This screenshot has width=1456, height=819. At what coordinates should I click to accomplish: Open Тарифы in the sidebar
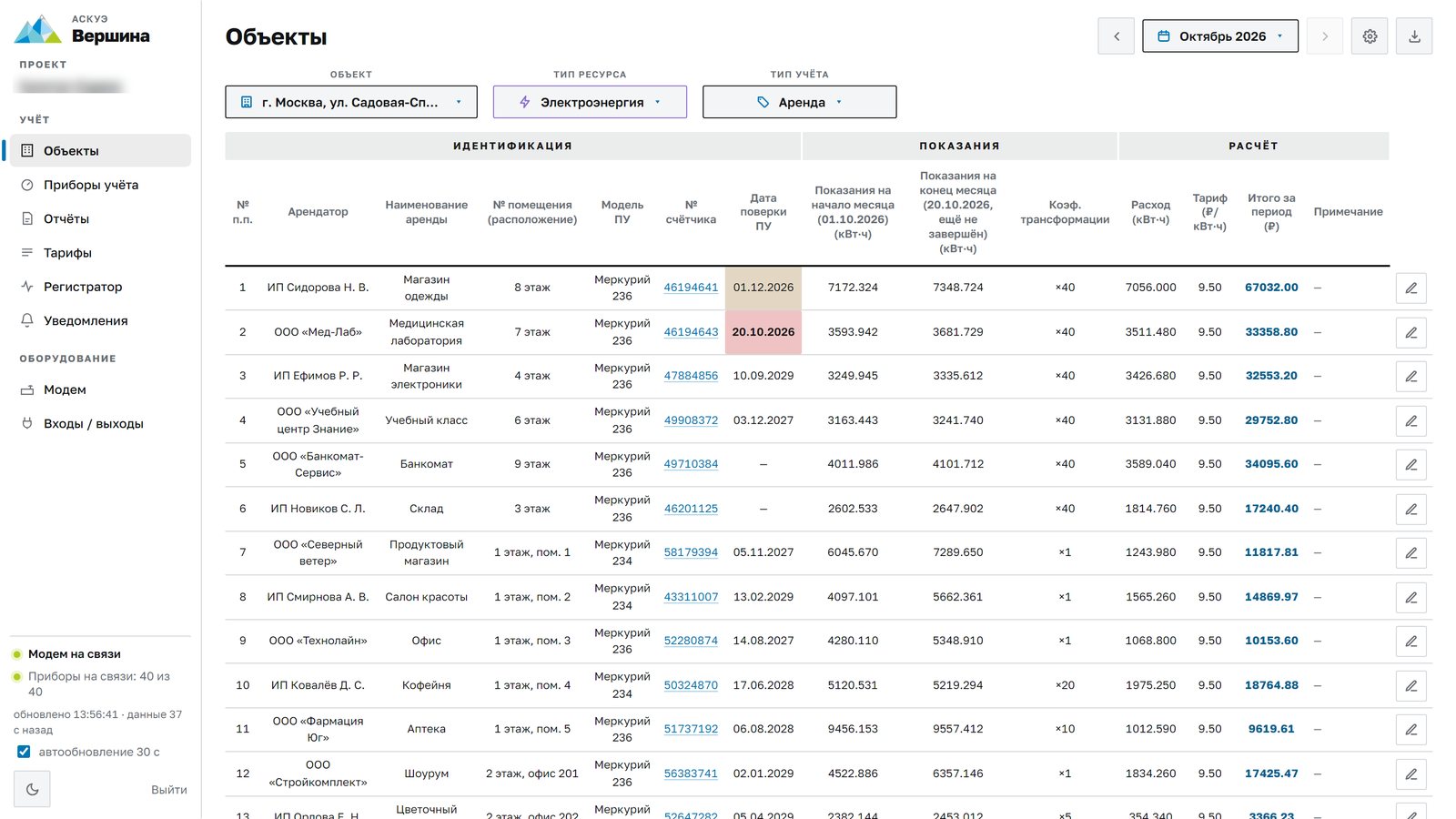tap(100, 253)
